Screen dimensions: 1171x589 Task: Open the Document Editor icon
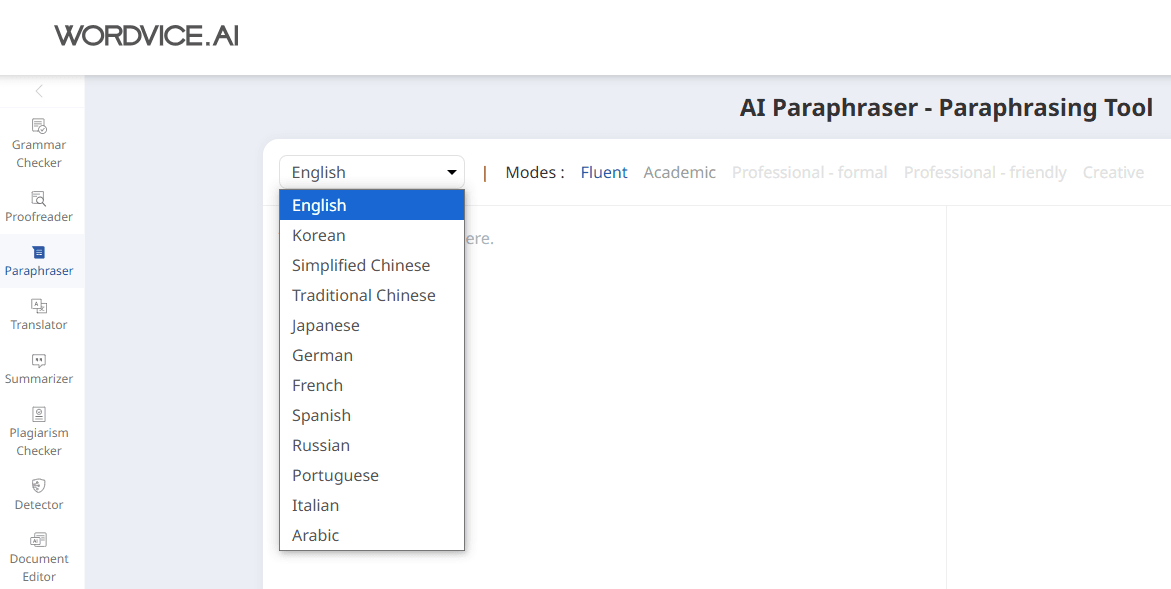(x=39, y=540)
